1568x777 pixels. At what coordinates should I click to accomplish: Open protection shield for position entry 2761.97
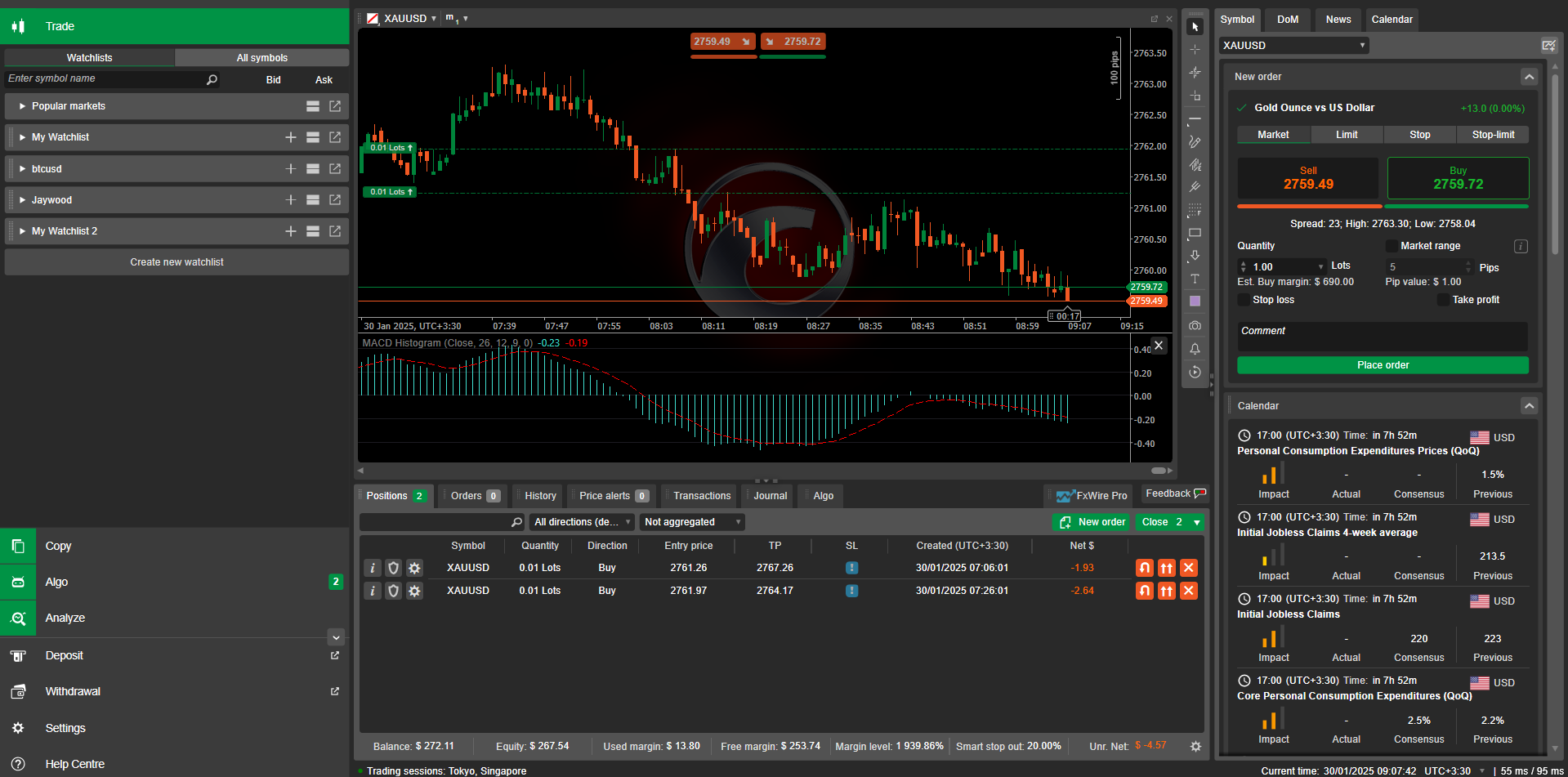tap(394, 591)
